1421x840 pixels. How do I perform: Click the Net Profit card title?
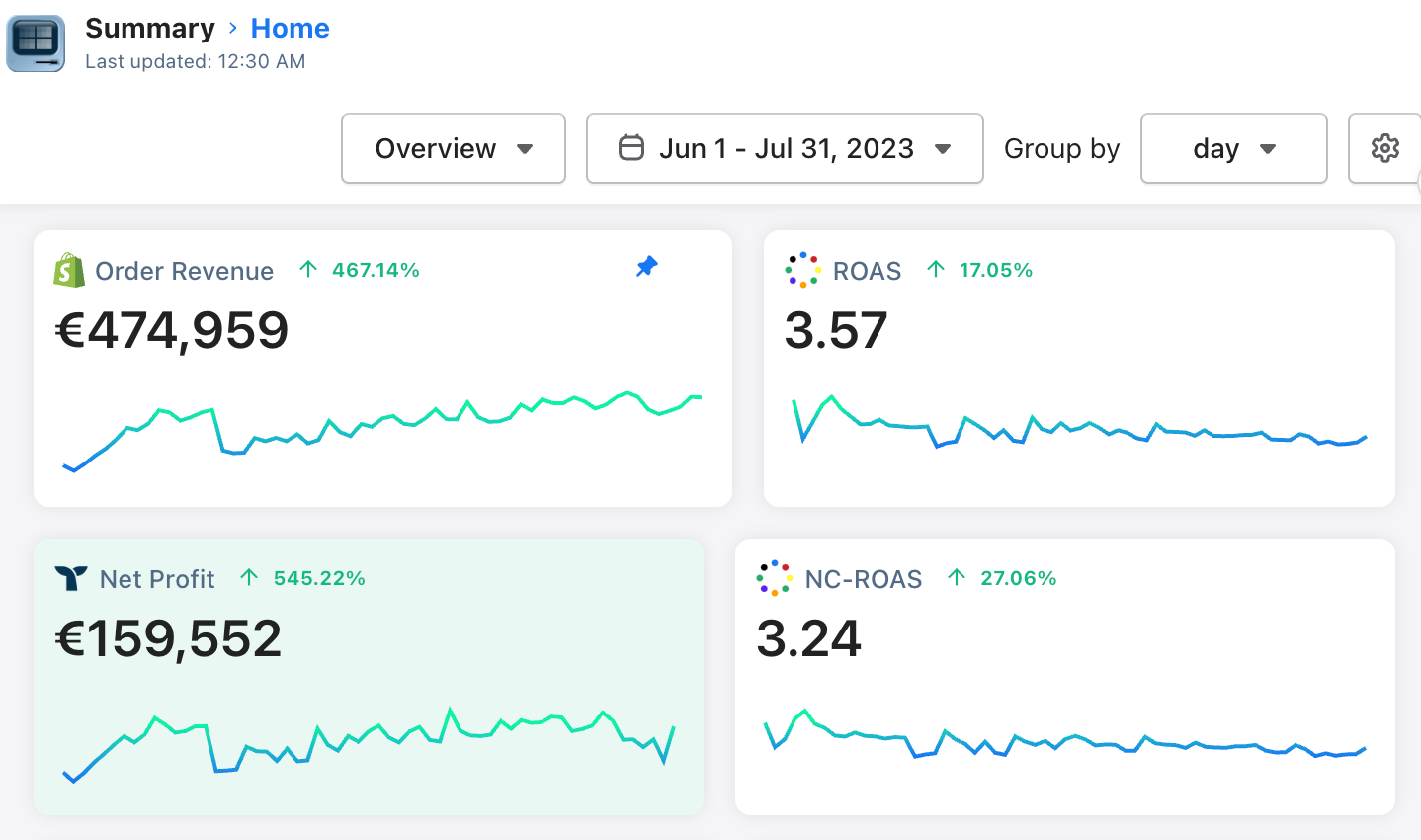click(157, 579)
